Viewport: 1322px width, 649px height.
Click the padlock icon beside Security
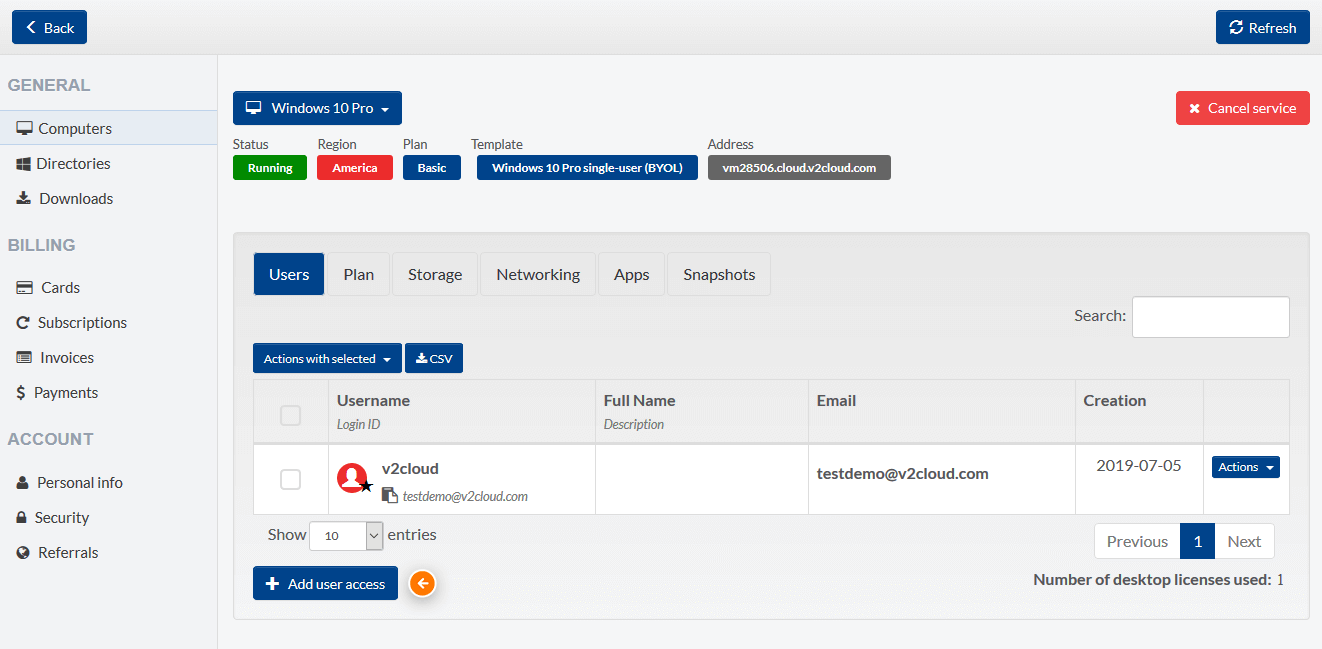pos(22,517)
